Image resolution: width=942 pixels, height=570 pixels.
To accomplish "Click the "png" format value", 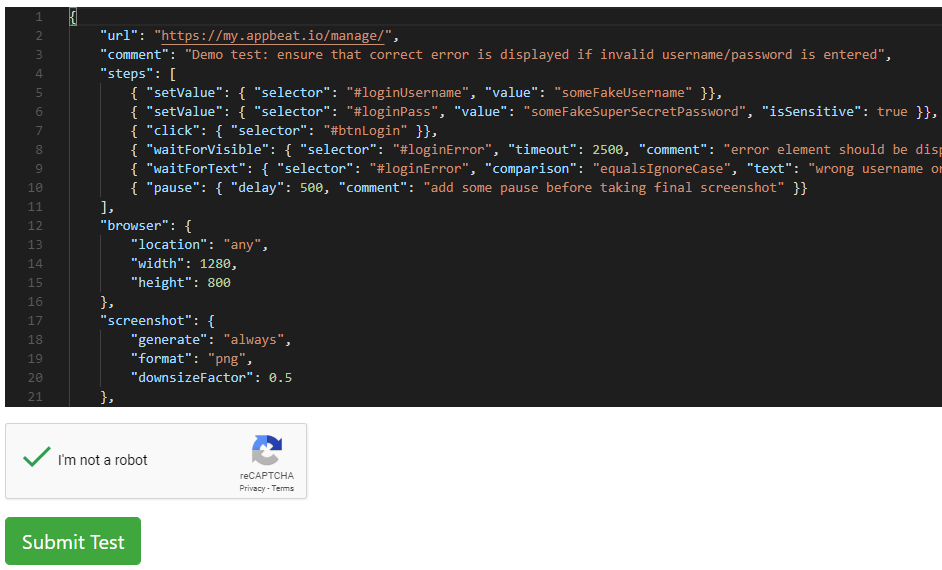I will 227,359.
